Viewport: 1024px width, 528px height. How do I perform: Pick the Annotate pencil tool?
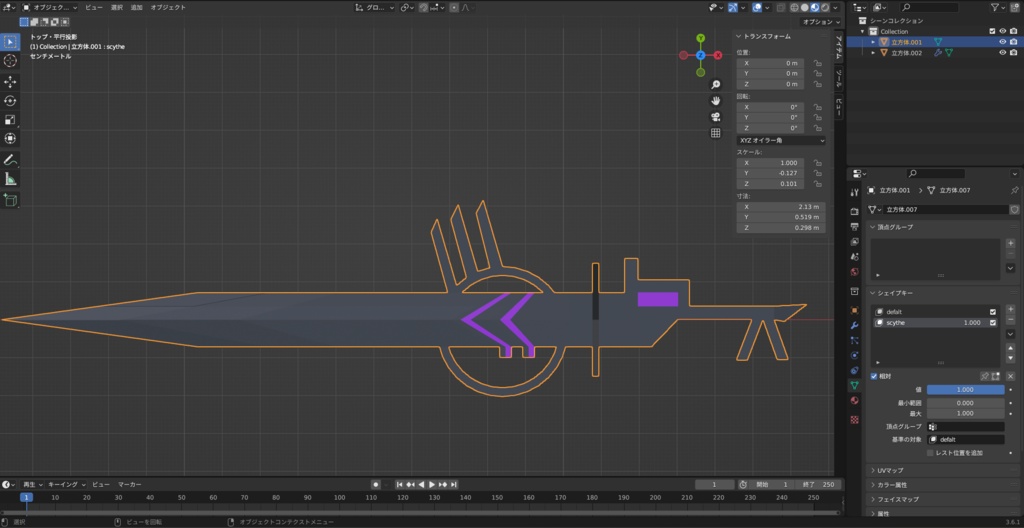click(10, 159)
